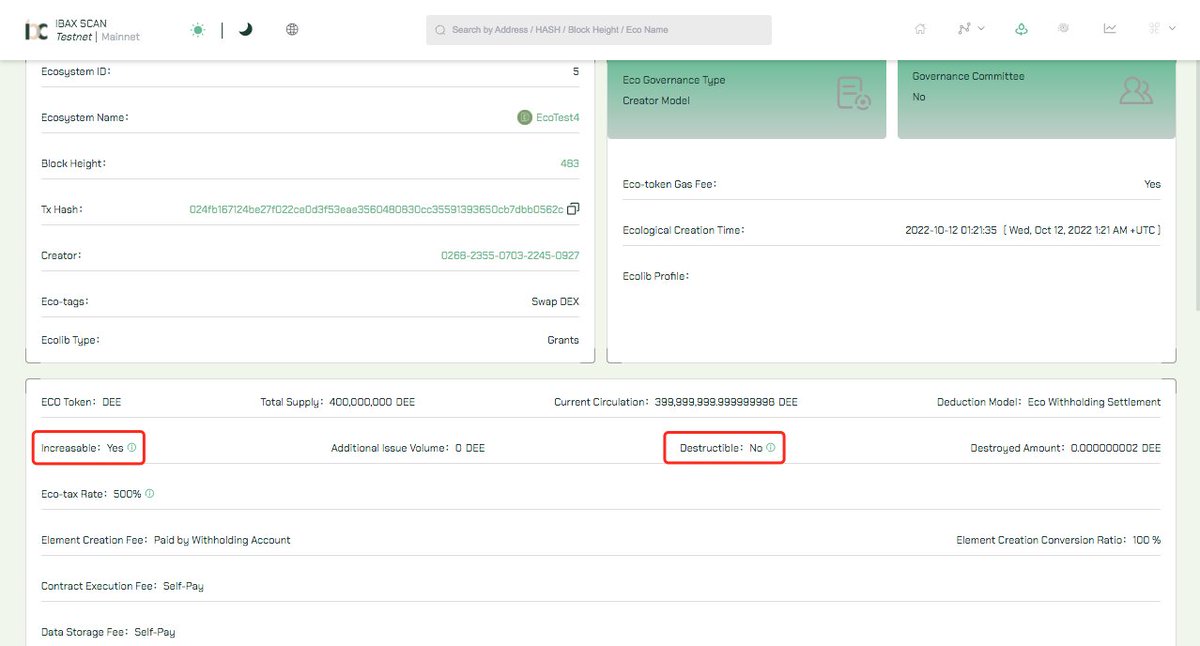Viewport: 1200px width, 646px height.
Task: Select the Ecological Creation Time value
Action: [1033, 230]
